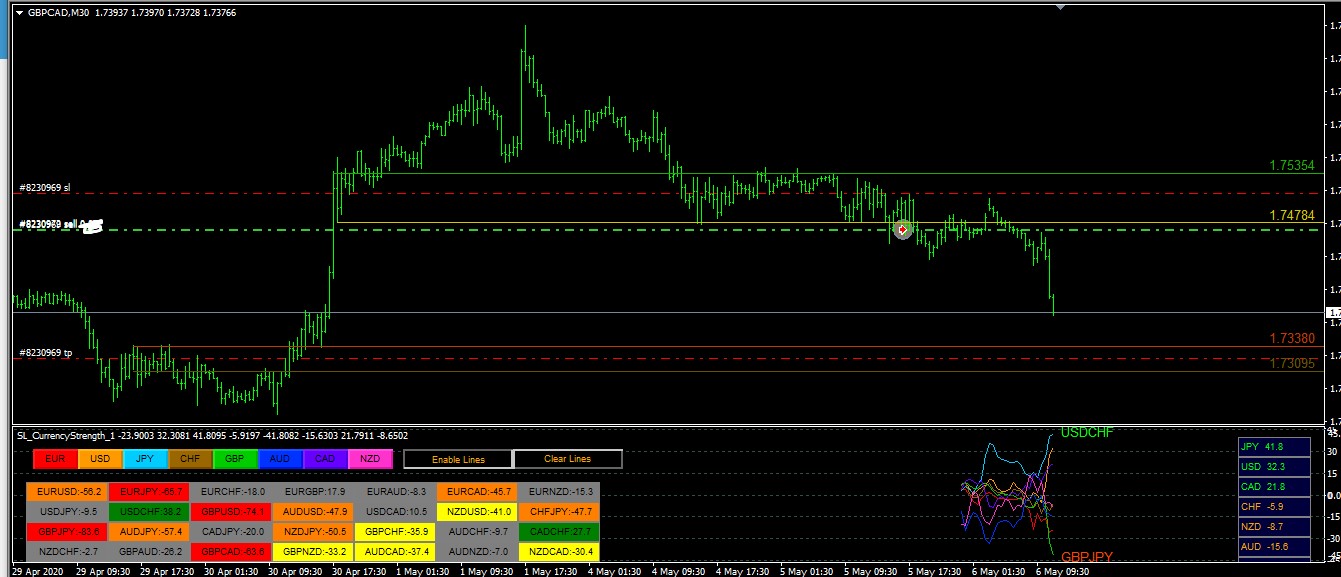
Task: Click the AUDNZD:-7.0 pair cell
Action: click(x=476, y=552)
